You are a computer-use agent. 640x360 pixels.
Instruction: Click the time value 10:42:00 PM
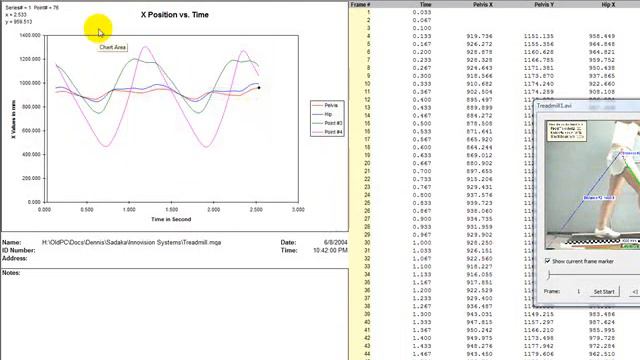pyautogui.click(x=330, y=250)
